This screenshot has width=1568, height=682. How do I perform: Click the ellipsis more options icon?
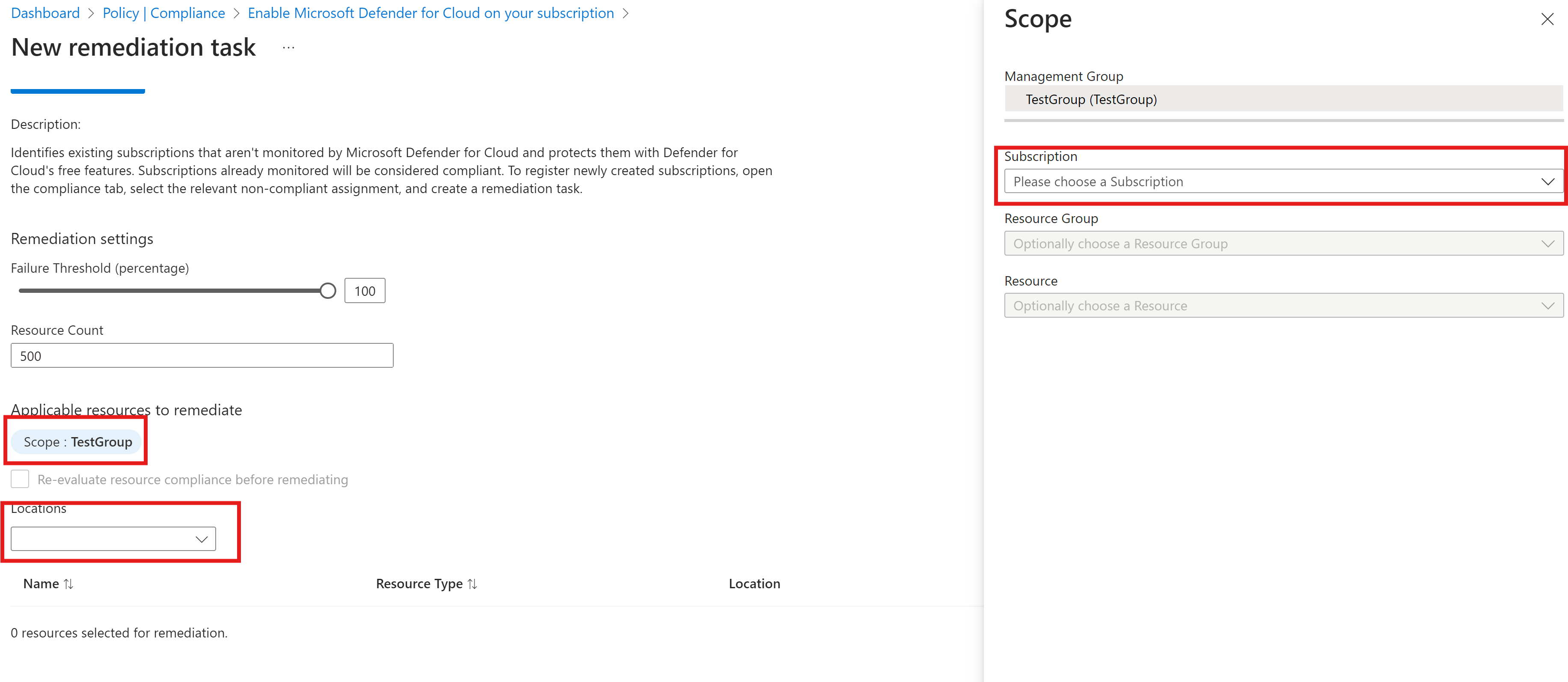coord(288,48)
